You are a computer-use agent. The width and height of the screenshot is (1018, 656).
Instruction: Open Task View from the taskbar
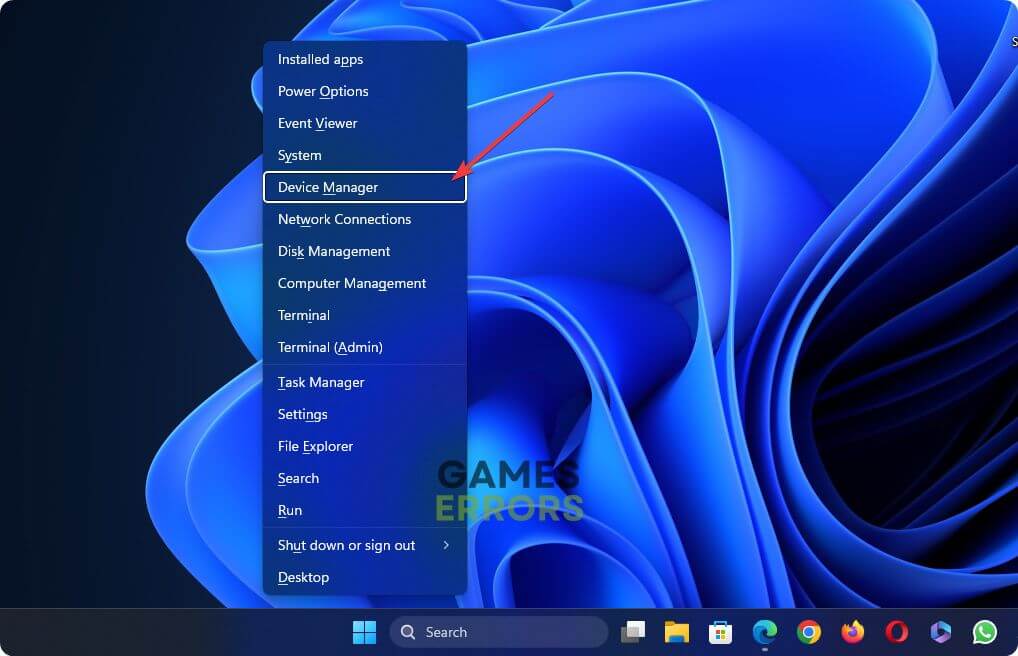tap(632, 632)
